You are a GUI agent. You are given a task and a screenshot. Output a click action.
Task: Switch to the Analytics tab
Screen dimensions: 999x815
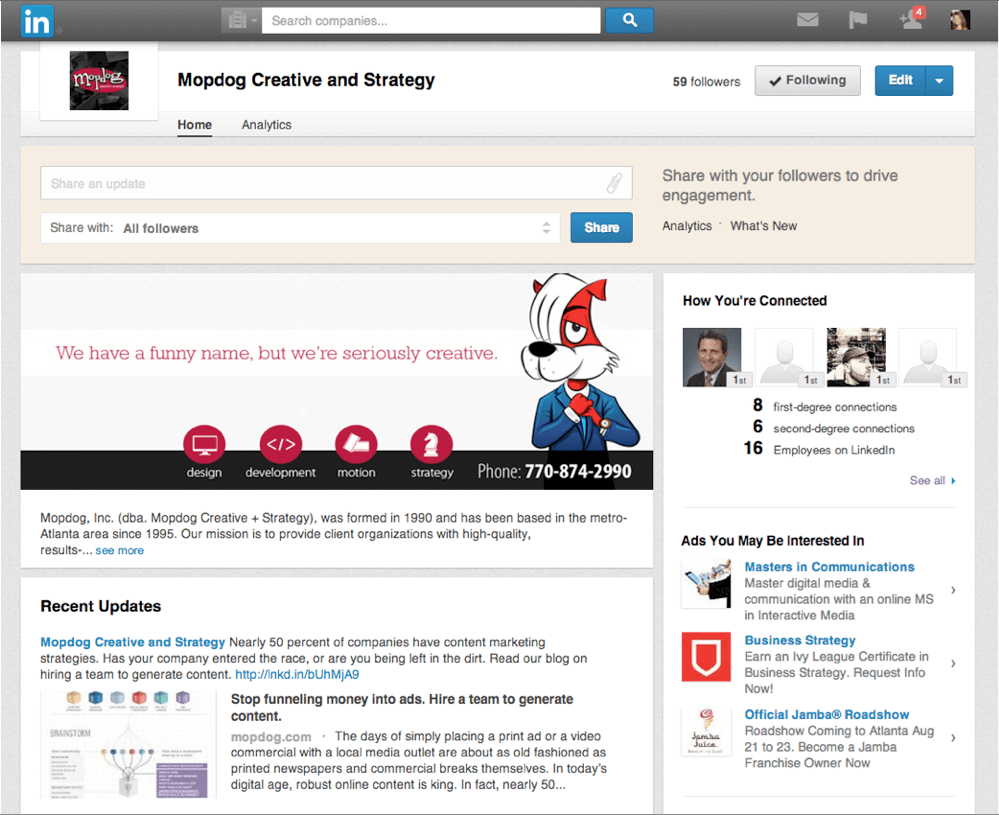(266, 125)
